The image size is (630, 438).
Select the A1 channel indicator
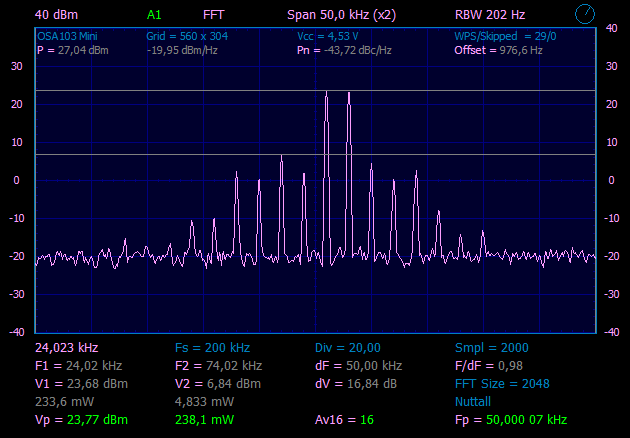tap(153, 15)
